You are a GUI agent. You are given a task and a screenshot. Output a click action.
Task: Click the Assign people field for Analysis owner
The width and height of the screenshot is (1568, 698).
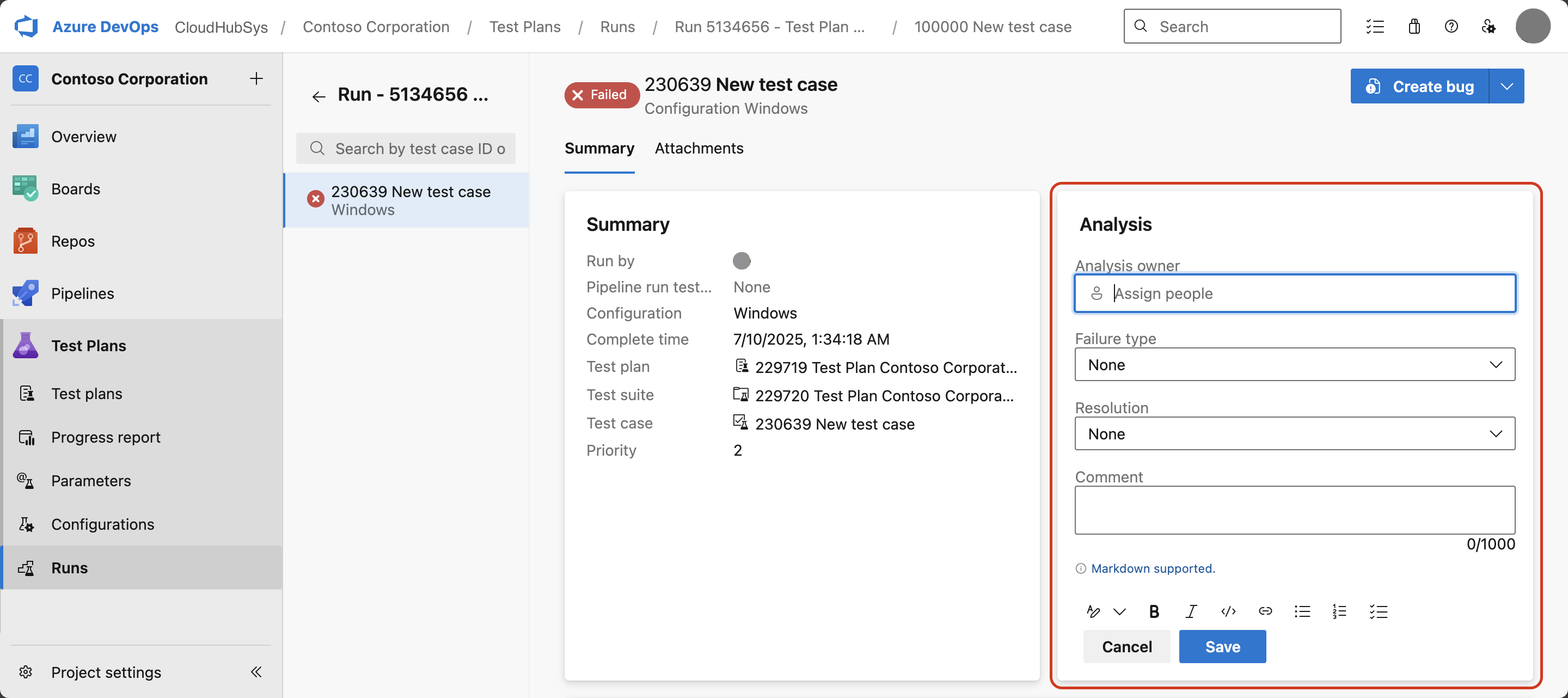(1295, 293)
